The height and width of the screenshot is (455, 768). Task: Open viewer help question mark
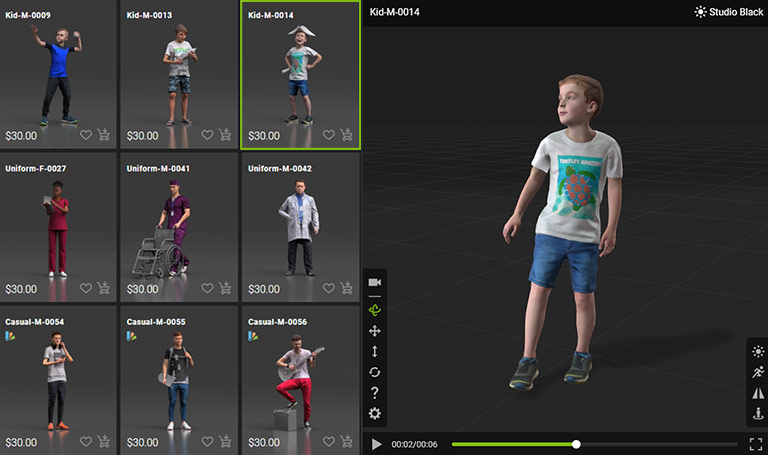(375, 393)
